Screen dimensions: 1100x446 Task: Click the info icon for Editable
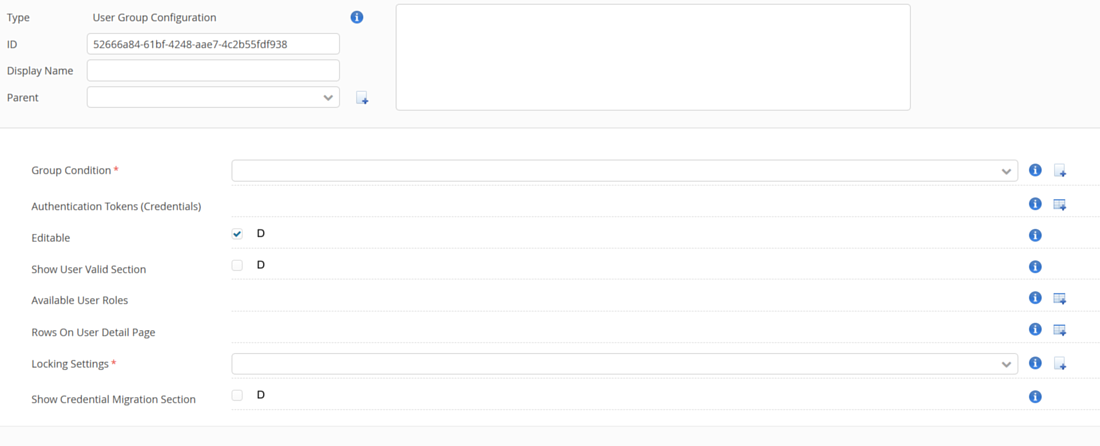1035,235
